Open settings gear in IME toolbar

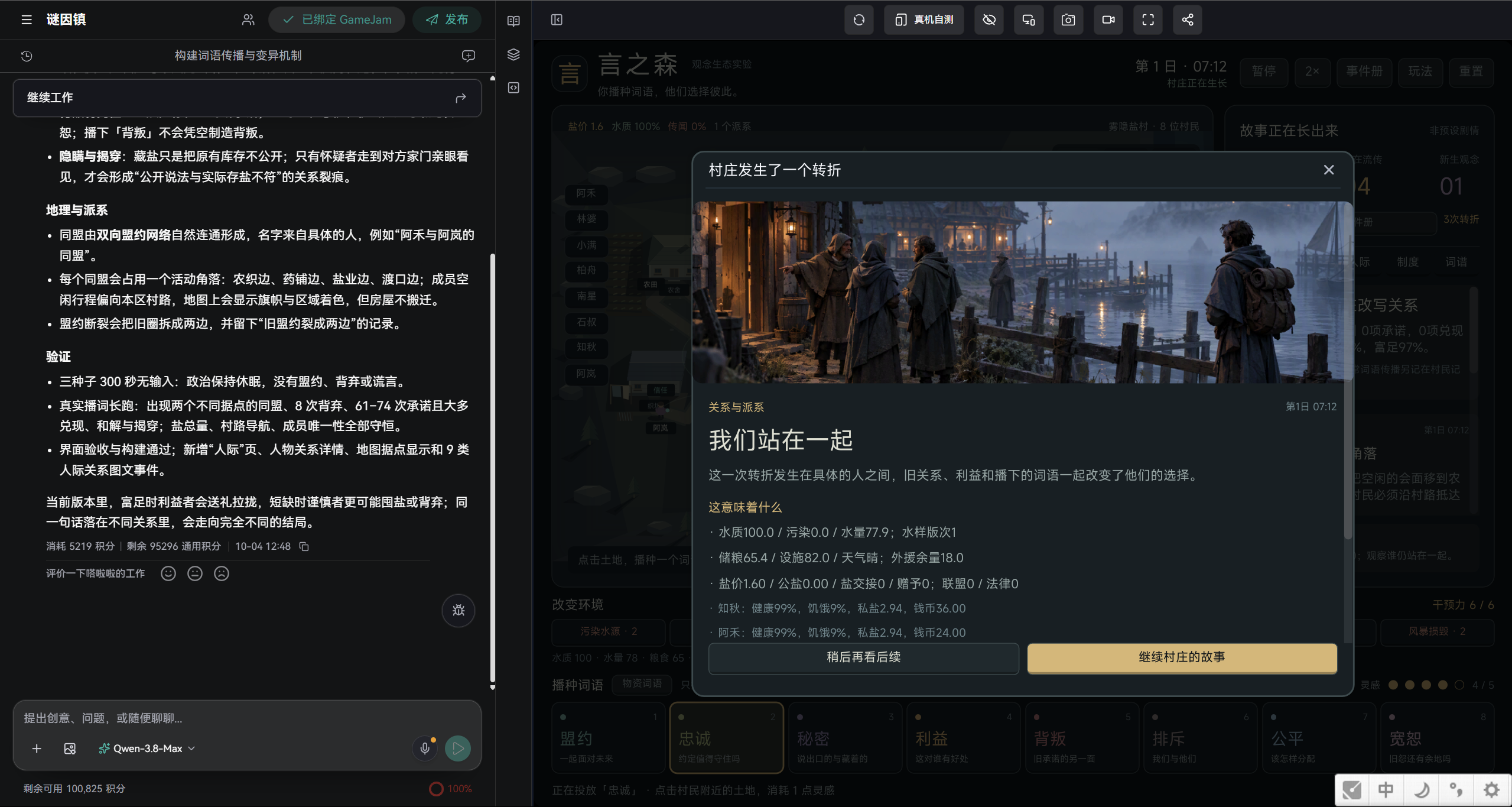click(1492, 790)
